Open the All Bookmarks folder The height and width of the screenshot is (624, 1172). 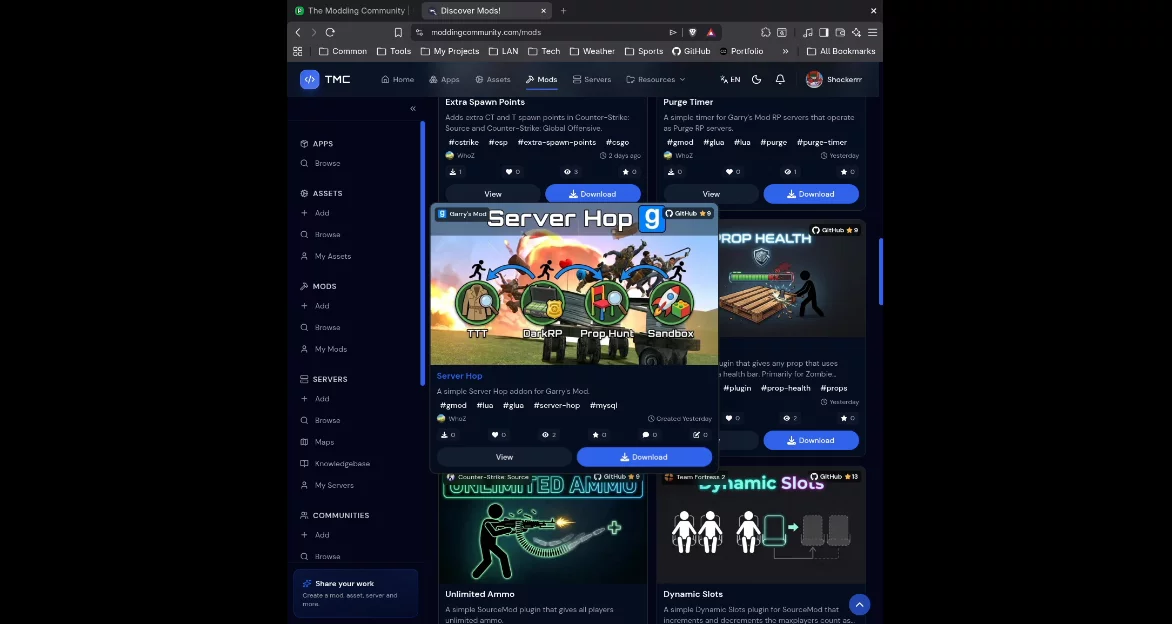click(841, 52)
